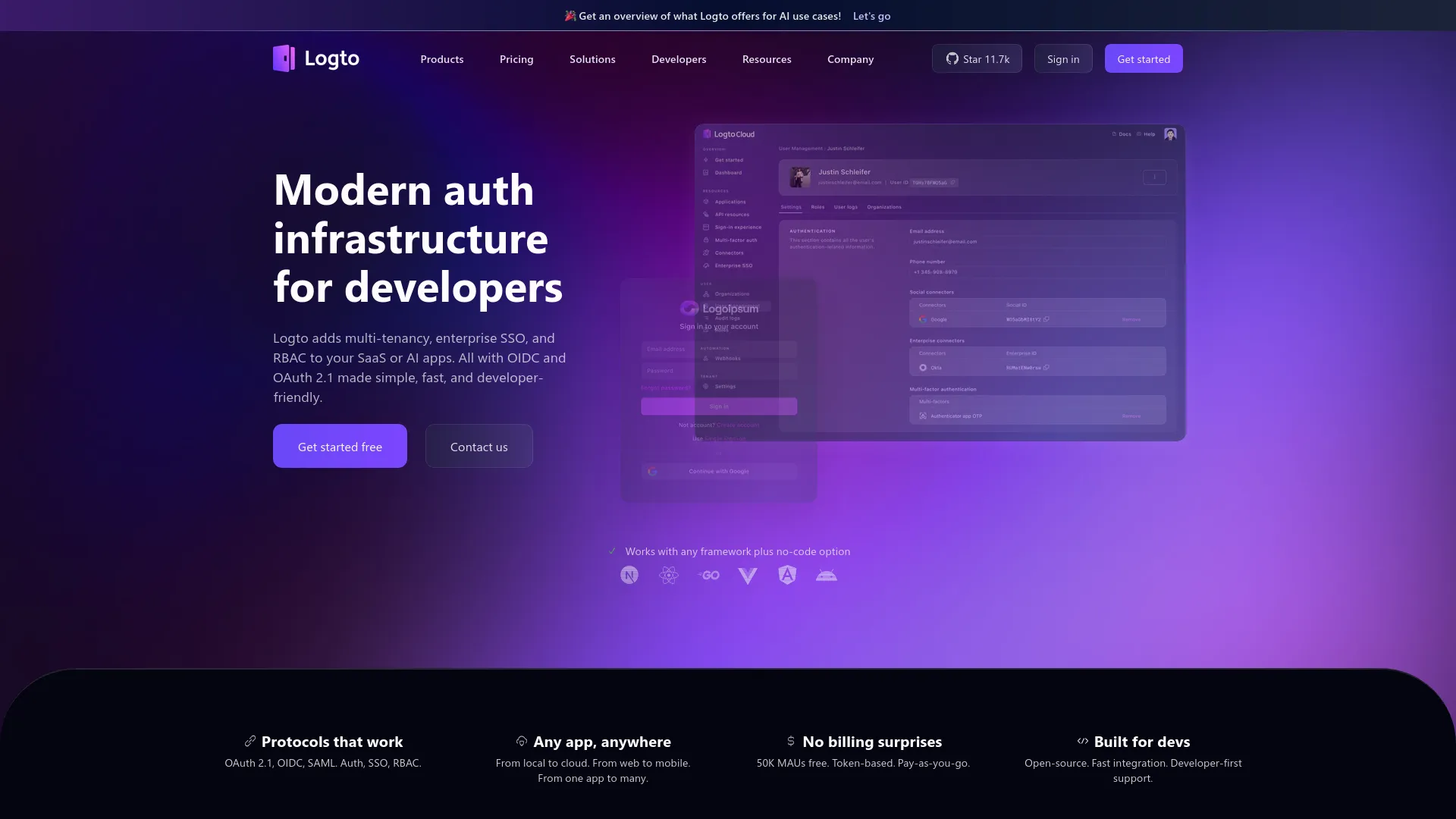Click the Email address field in sign-in preview
The height and width of the screenshot is (819, 1456).
719,349
